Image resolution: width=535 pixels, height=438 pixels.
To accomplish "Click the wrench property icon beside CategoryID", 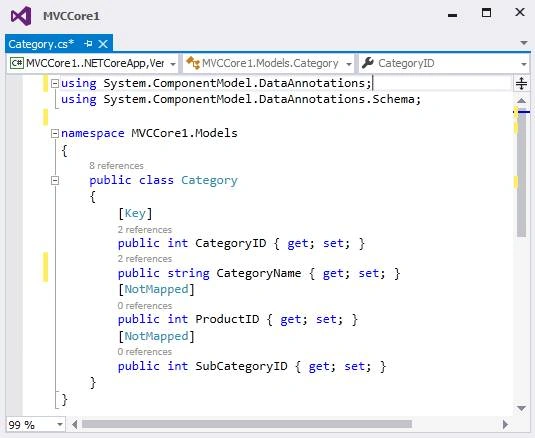I will (x=368, y=63).
